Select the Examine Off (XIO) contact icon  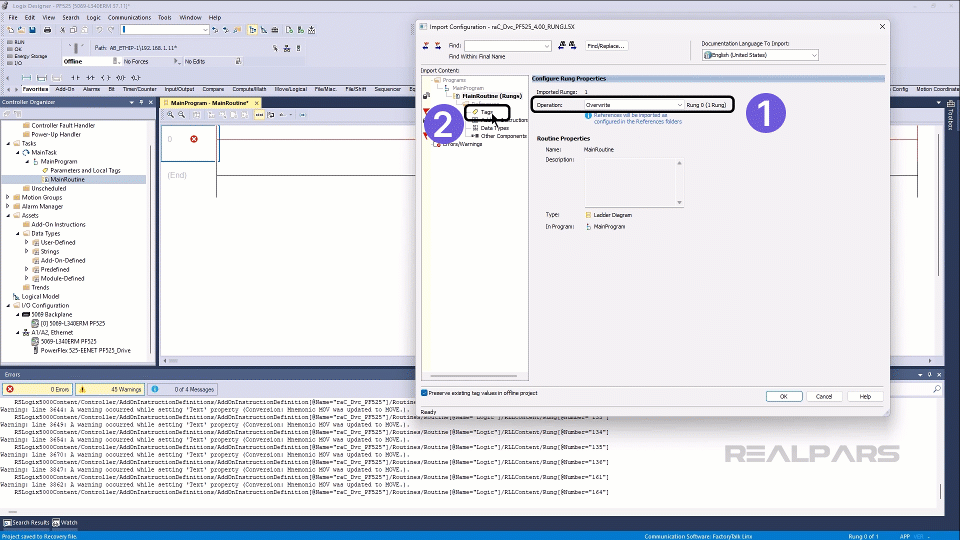point(90,78)
